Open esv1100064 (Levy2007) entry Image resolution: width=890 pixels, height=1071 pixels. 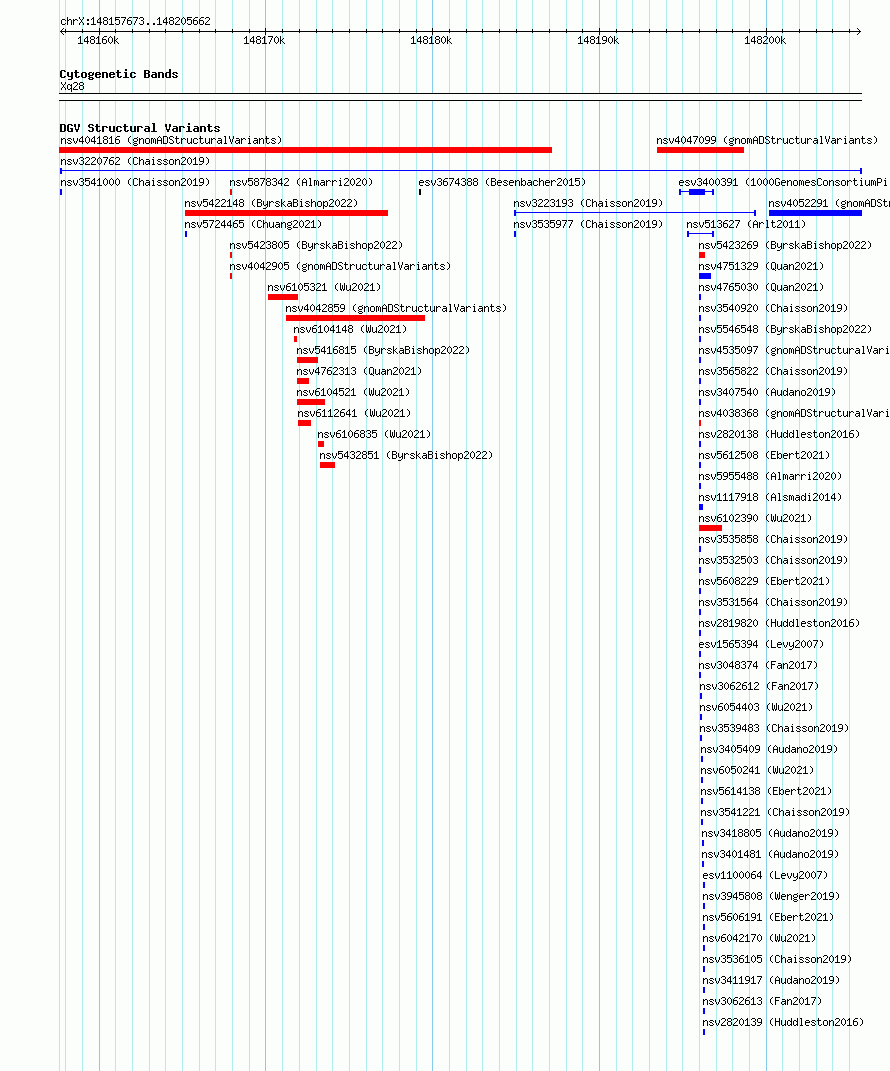point(766,876)
